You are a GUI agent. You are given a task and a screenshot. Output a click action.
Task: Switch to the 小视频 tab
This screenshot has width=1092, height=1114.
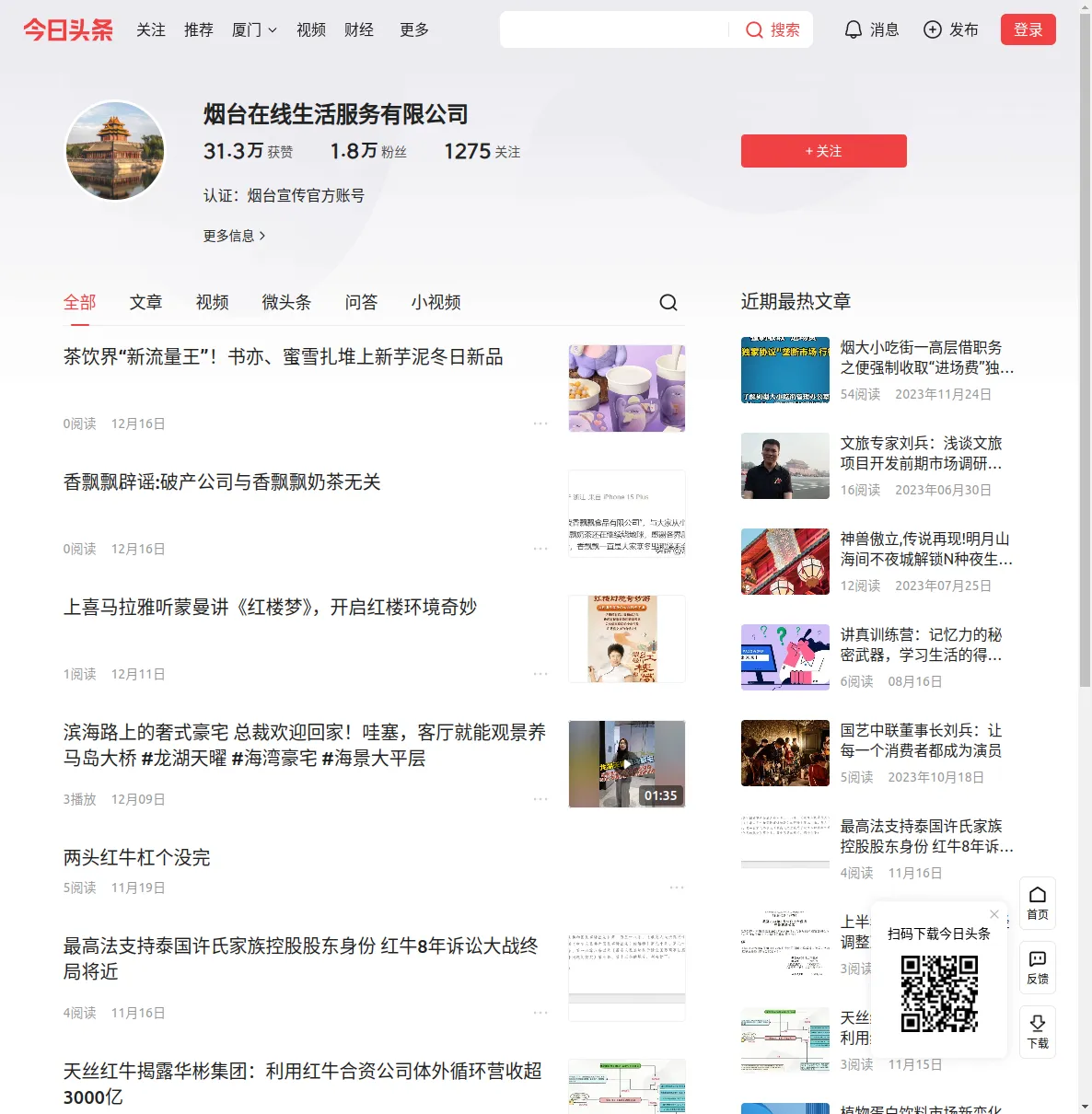click(436, 302)
